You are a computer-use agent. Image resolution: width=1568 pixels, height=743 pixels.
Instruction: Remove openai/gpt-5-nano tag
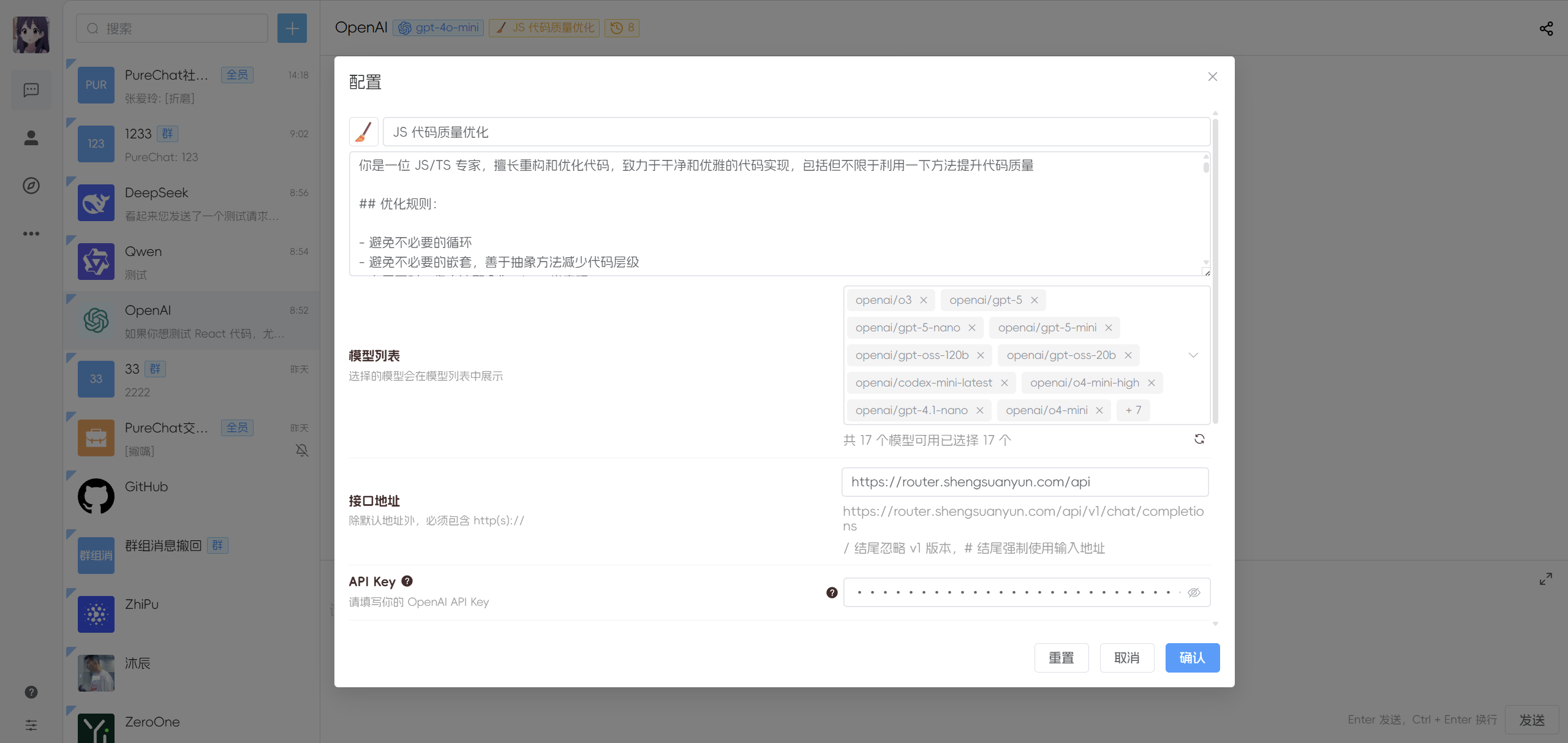click(x=972, y=328)
